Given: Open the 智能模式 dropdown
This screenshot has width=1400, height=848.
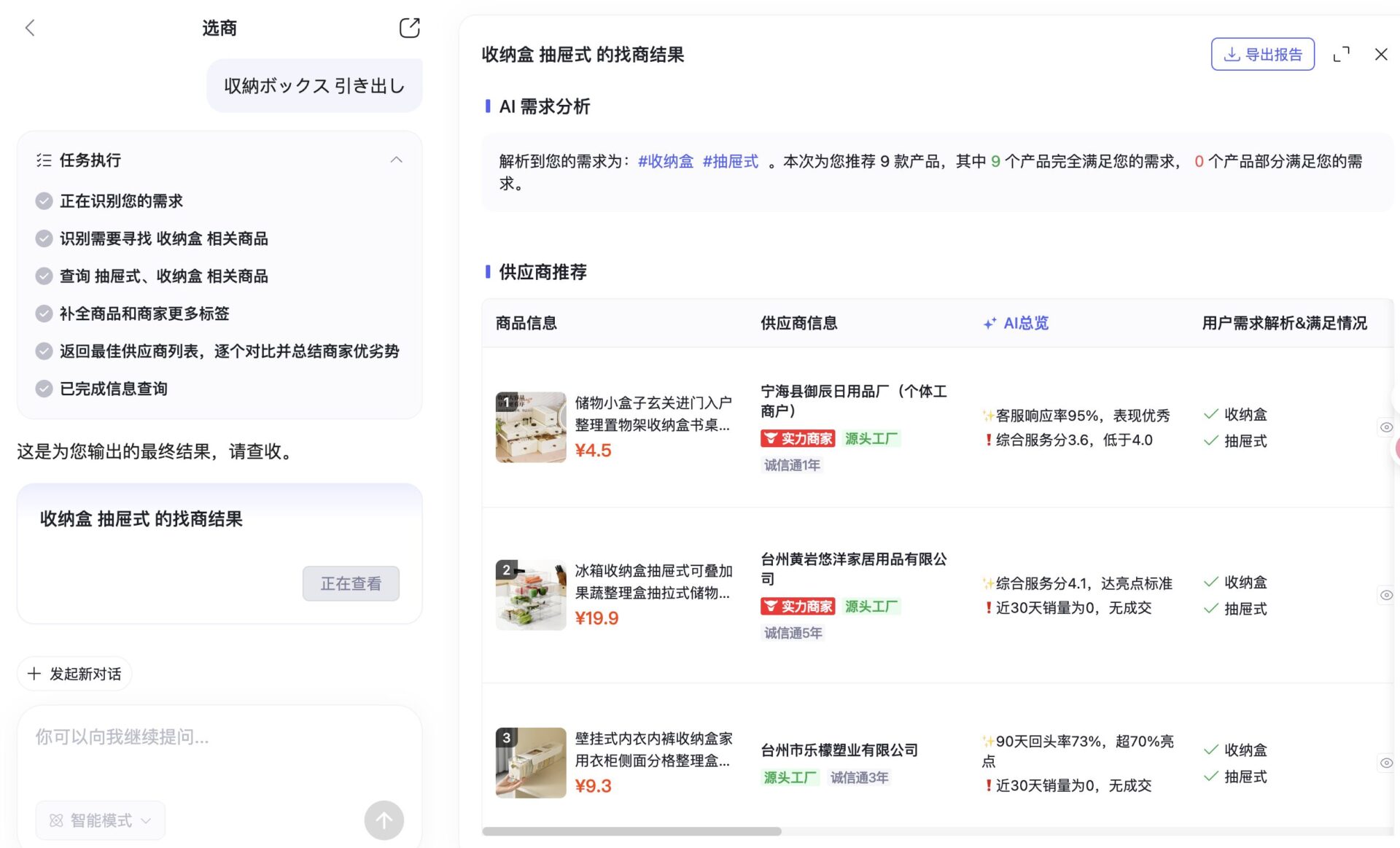Looking at the screenshot, I should pyautogui.click(x=100, y=820).
